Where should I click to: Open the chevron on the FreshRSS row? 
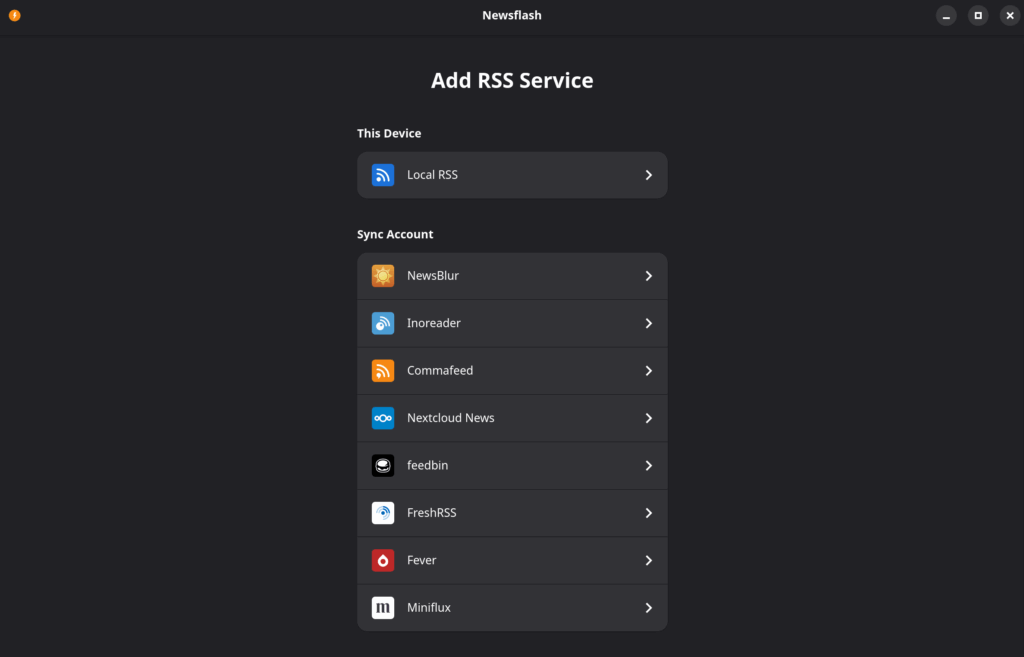pyautogui.click(x=648, y=513)
